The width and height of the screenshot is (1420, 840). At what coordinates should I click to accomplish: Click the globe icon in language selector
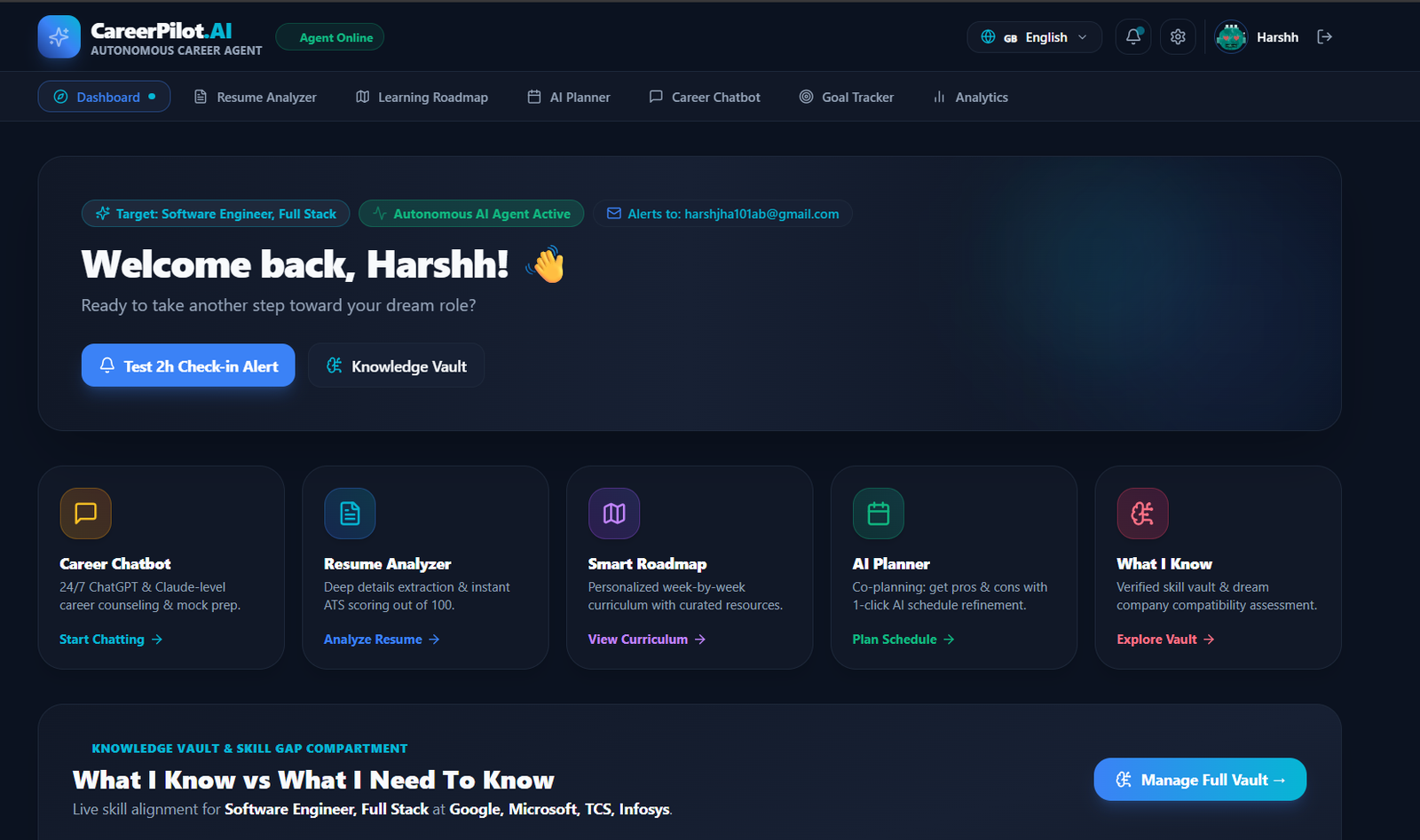(x=988, y=37)
